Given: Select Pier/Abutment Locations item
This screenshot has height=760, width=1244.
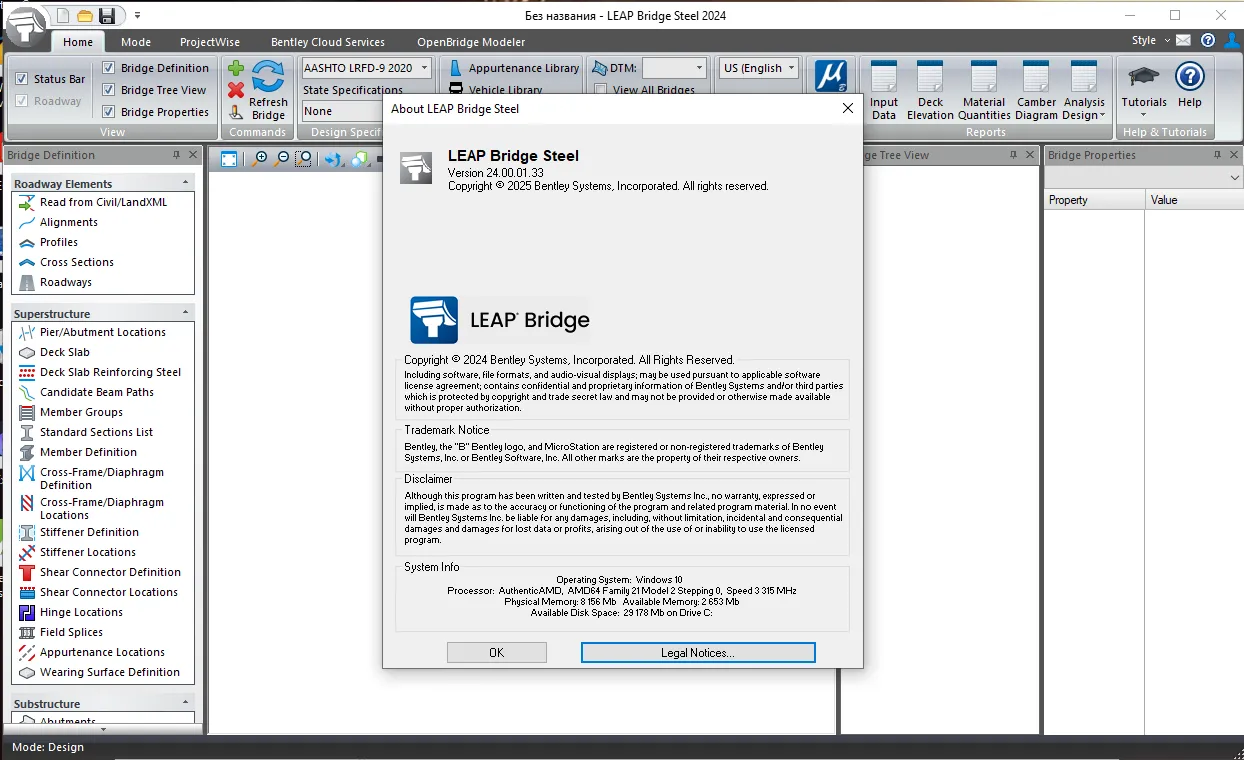Looking at the screenshot, I should click(103, 332).
